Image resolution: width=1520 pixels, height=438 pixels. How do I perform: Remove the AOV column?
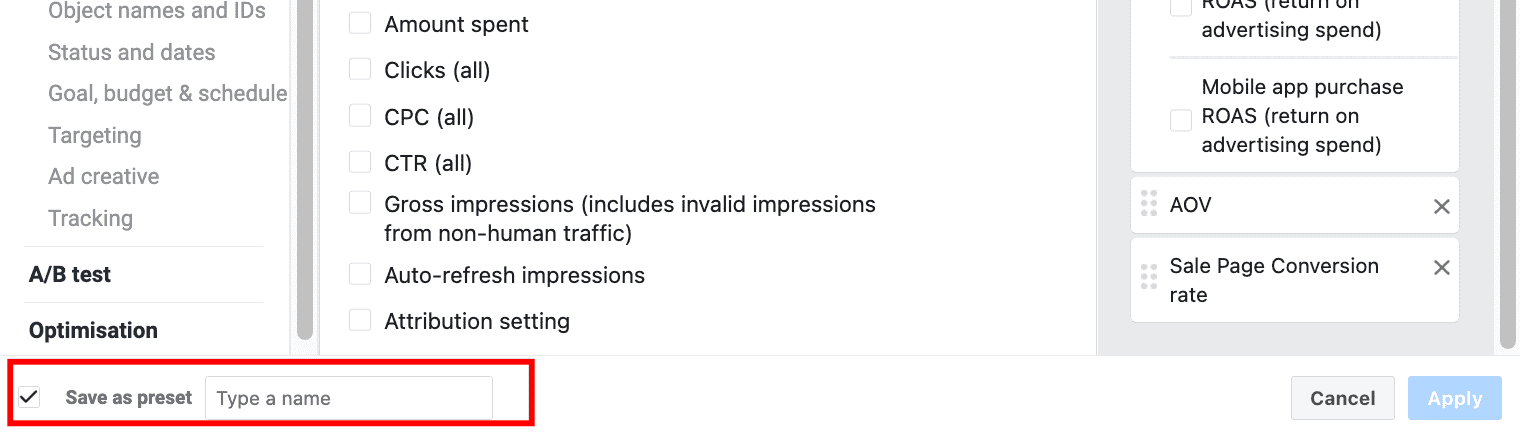point(1441,206)
